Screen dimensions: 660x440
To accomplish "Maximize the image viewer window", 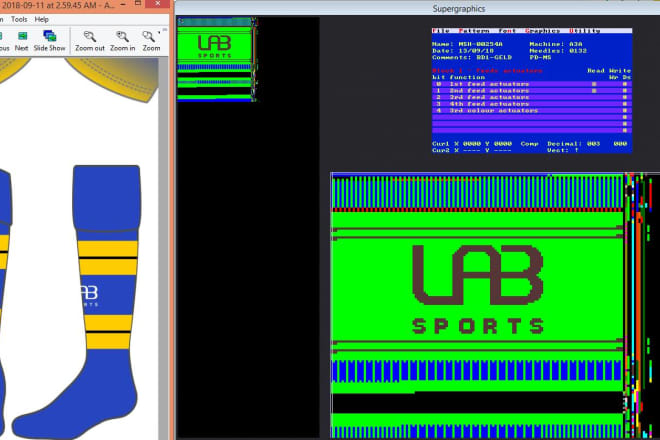I will pyautogui.click(x=138, y=4).
